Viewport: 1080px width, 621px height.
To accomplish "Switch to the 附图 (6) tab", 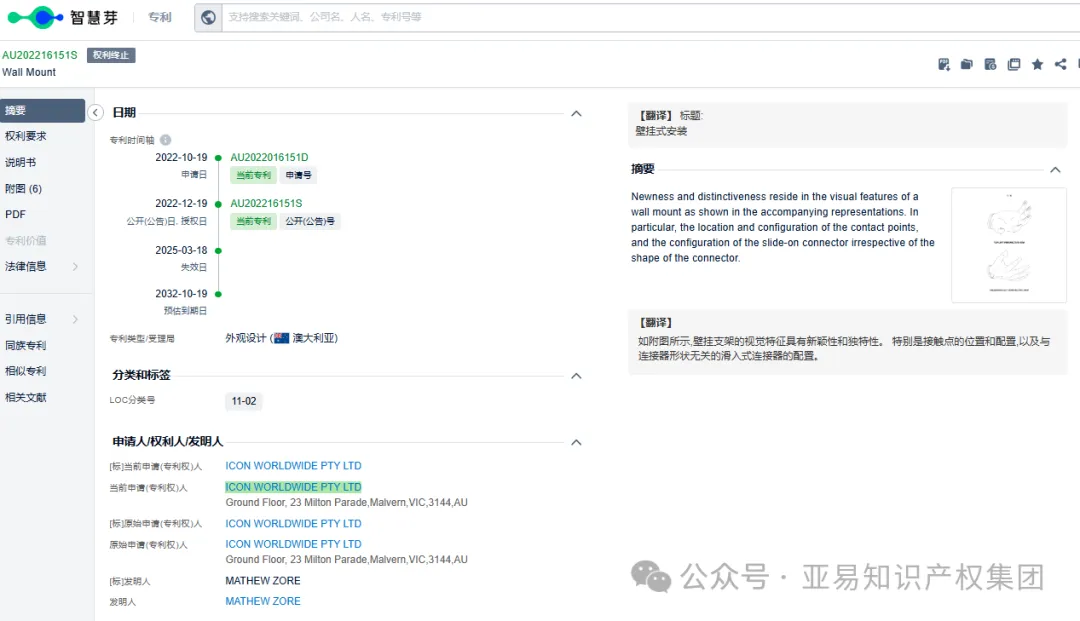I will [x=24, y=188].
